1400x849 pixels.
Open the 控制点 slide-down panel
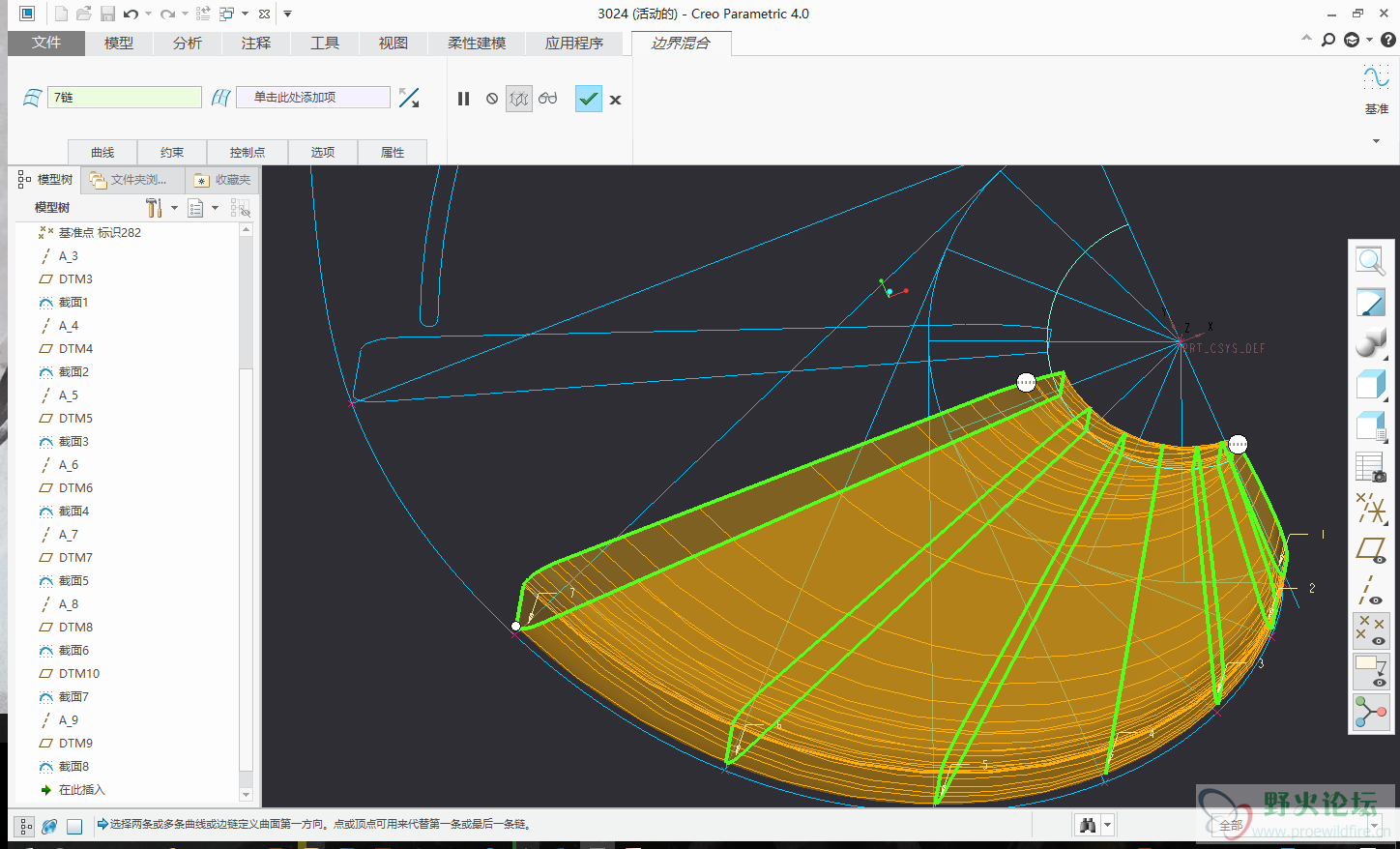247,152
